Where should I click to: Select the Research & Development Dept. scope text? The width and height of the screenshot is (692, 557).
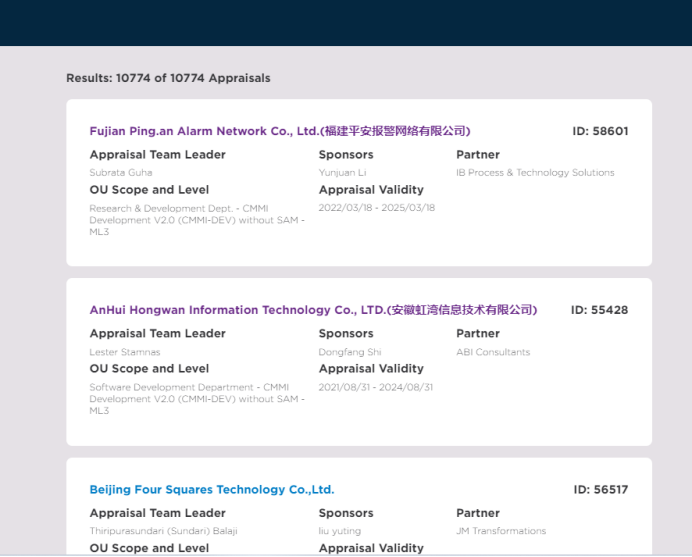coord(197,220)
